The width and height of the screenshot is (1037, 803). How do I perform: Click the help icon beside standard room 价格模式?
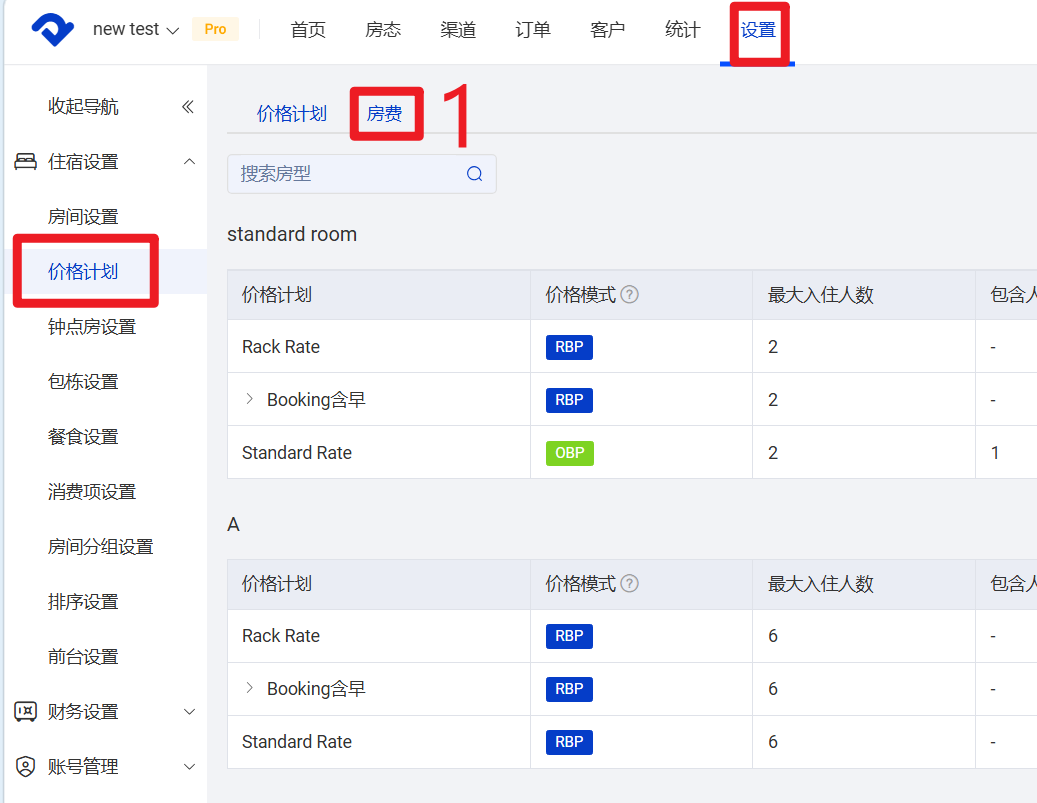point(630,294)
